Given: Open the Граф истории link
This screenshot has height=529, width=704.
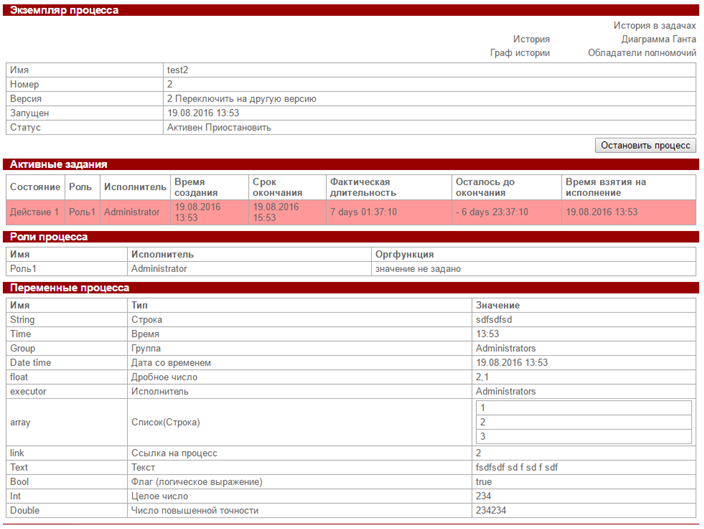Looking at the screenshot, I should pyautogui.click(x=520, y=53).
